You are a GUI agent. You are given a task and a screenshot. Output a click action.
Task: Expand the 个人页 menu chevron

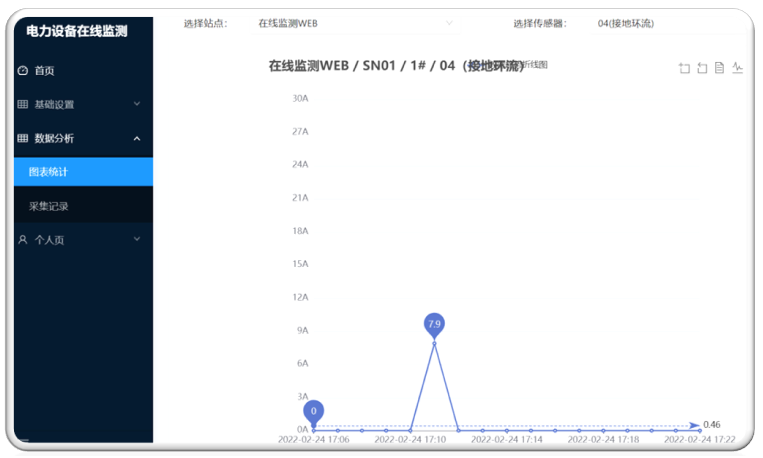click(x=137, y=240)
